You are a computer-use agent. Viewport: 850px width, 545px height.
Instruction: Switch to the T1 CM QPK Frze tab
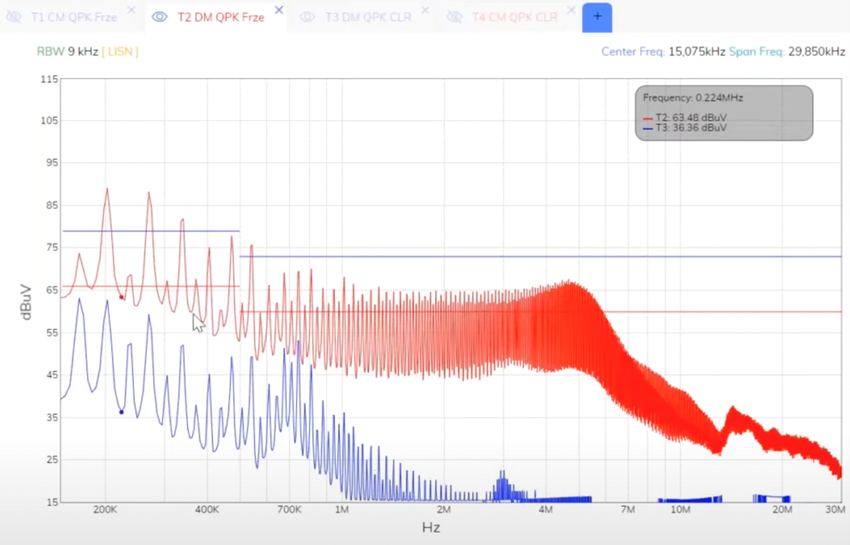(74, 17)
